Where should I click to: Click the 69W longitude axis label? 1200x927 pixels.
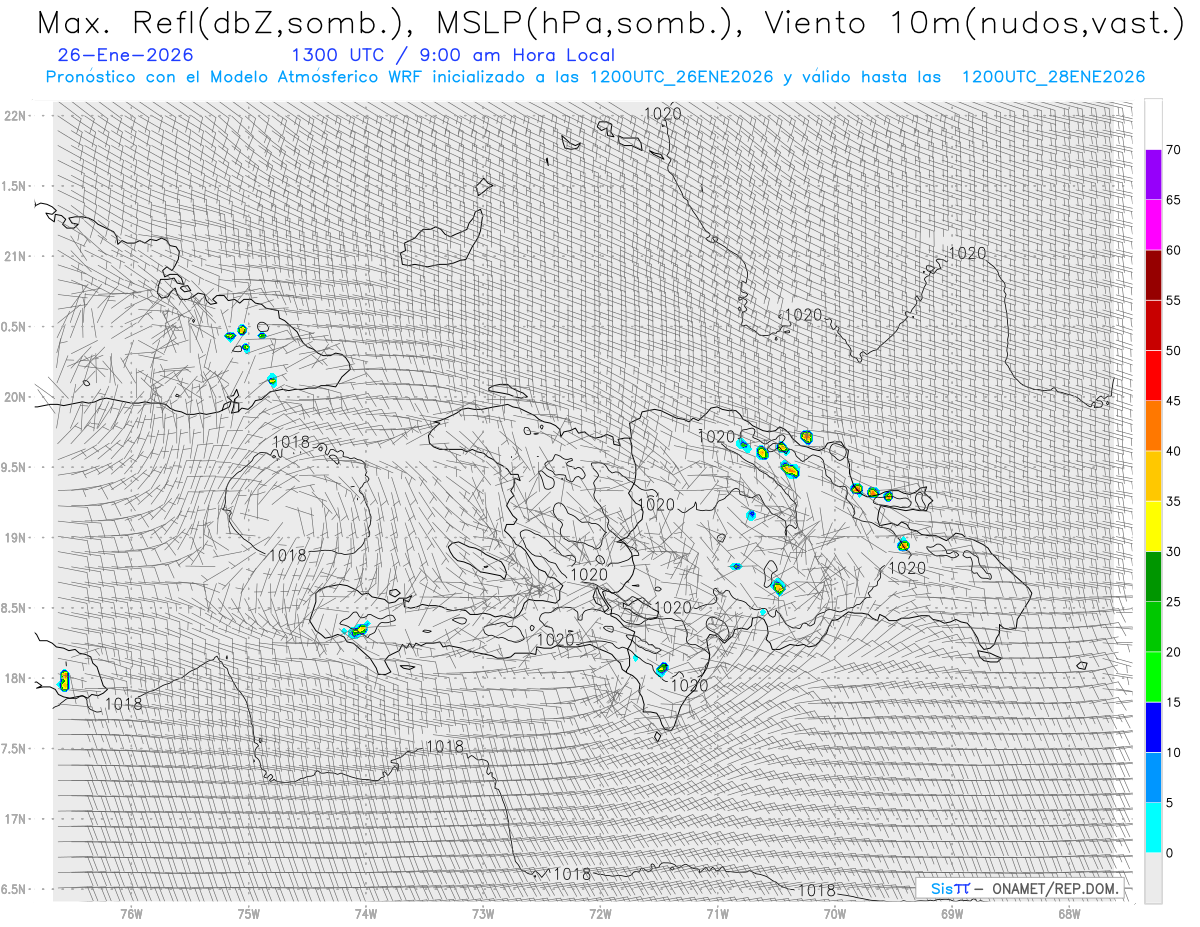point(952,913)
